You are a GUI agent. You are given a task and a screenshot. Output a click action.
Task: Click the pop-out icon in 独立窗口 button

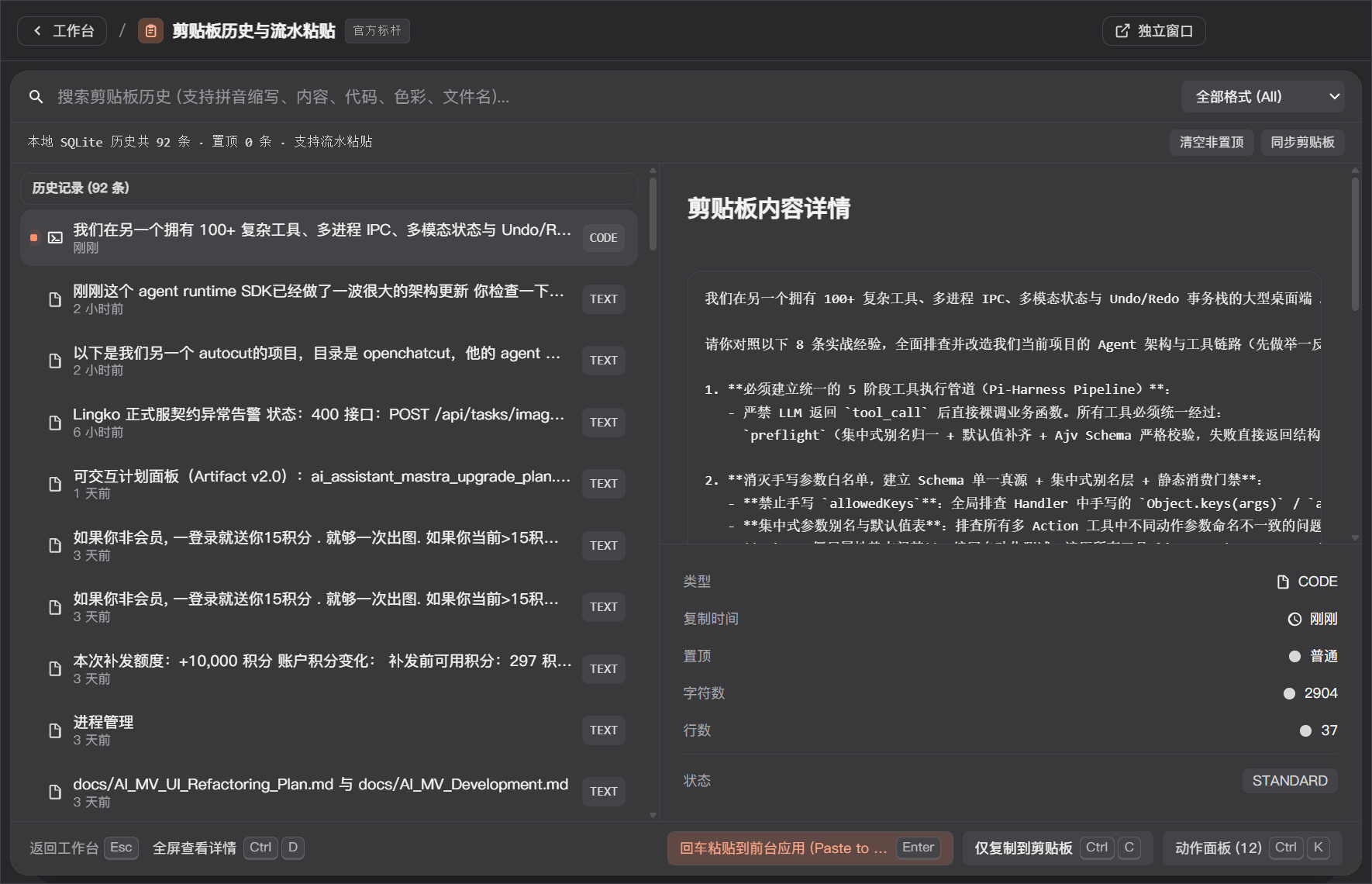[1122, 31]
